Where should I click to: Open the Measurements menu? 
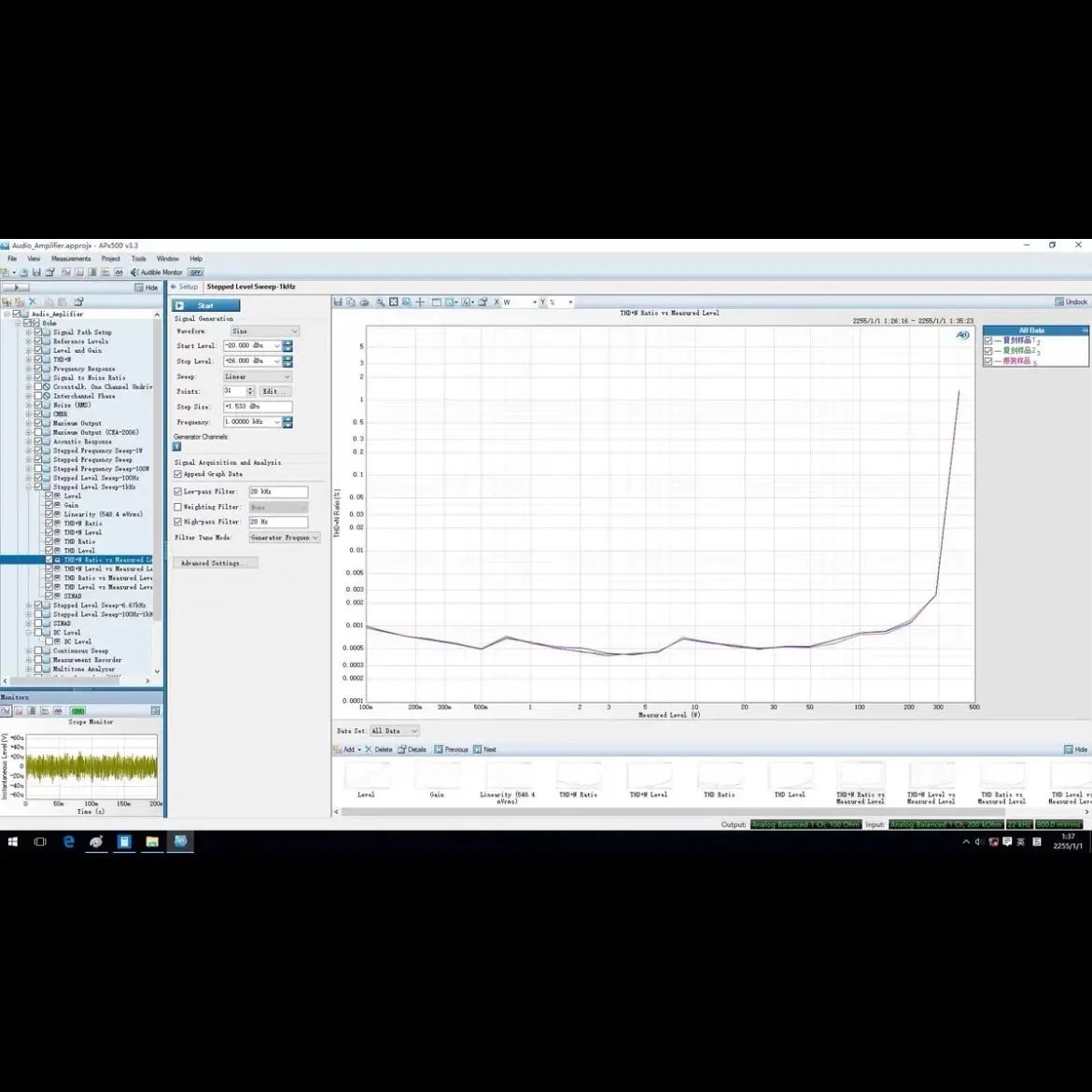pyautogui.click(x=71, y=259)
